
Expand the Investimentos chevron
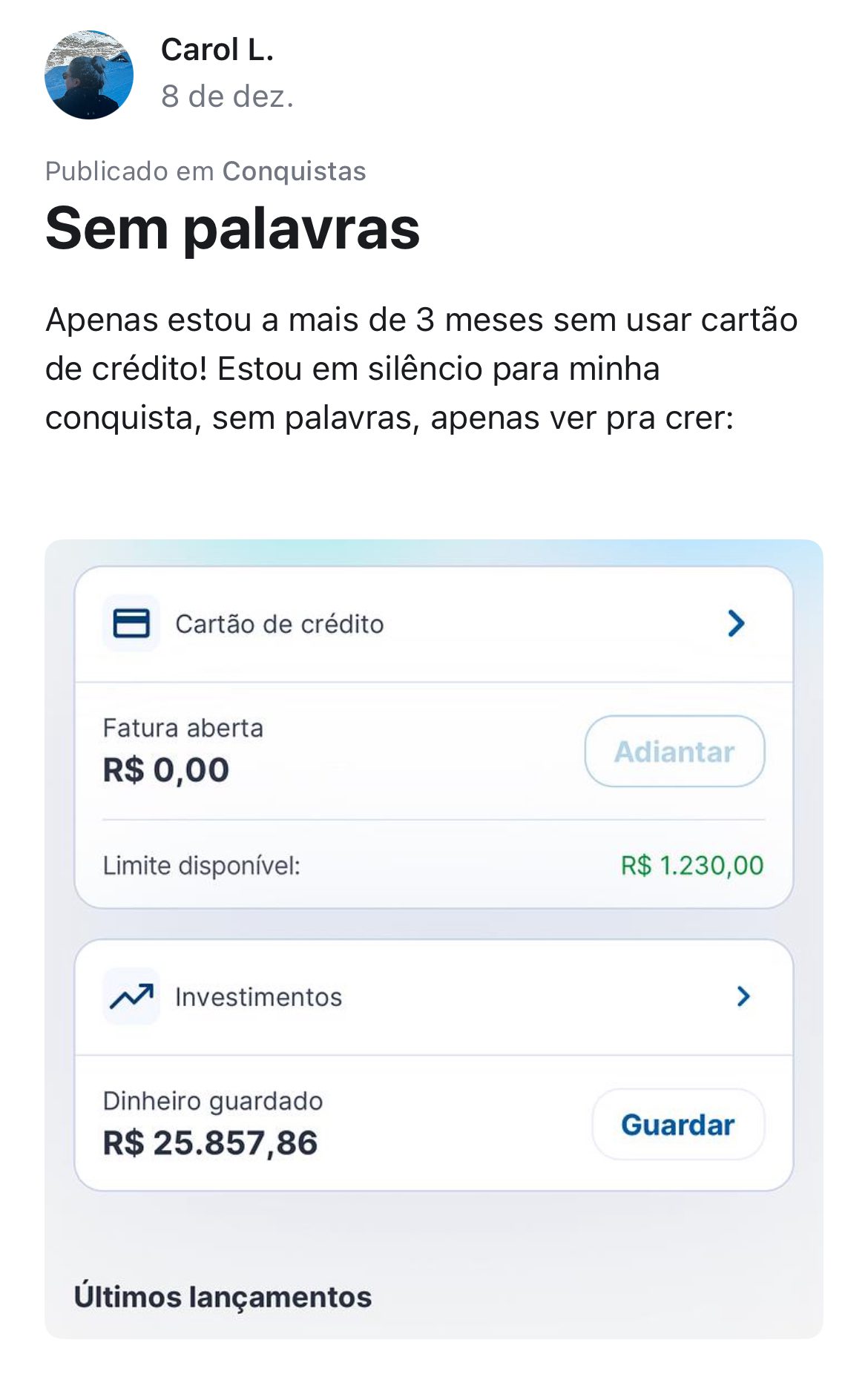point(743,996)
